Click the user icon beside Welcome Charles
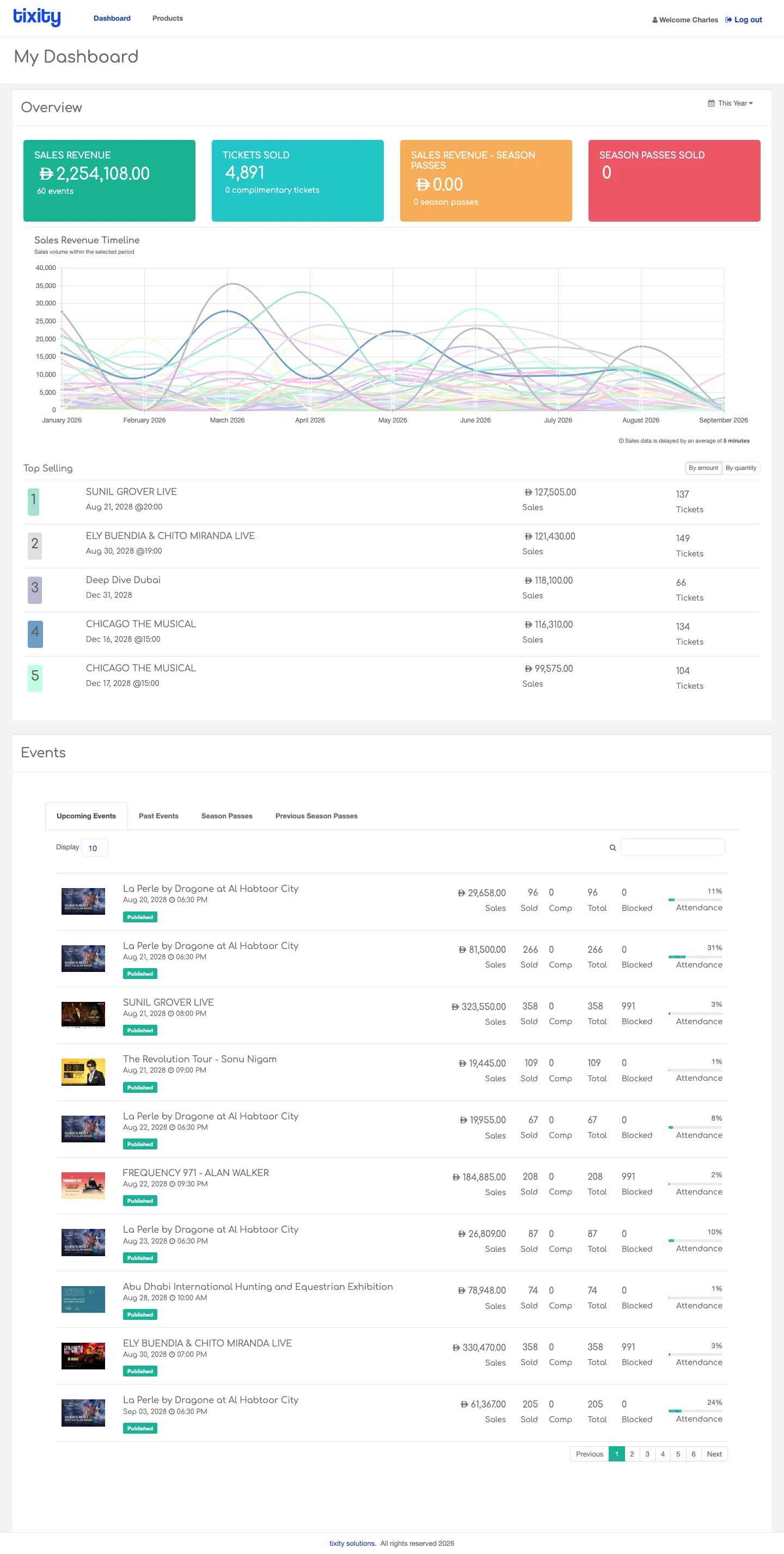This screenshot has width=784, height=1554. [655, 20]
